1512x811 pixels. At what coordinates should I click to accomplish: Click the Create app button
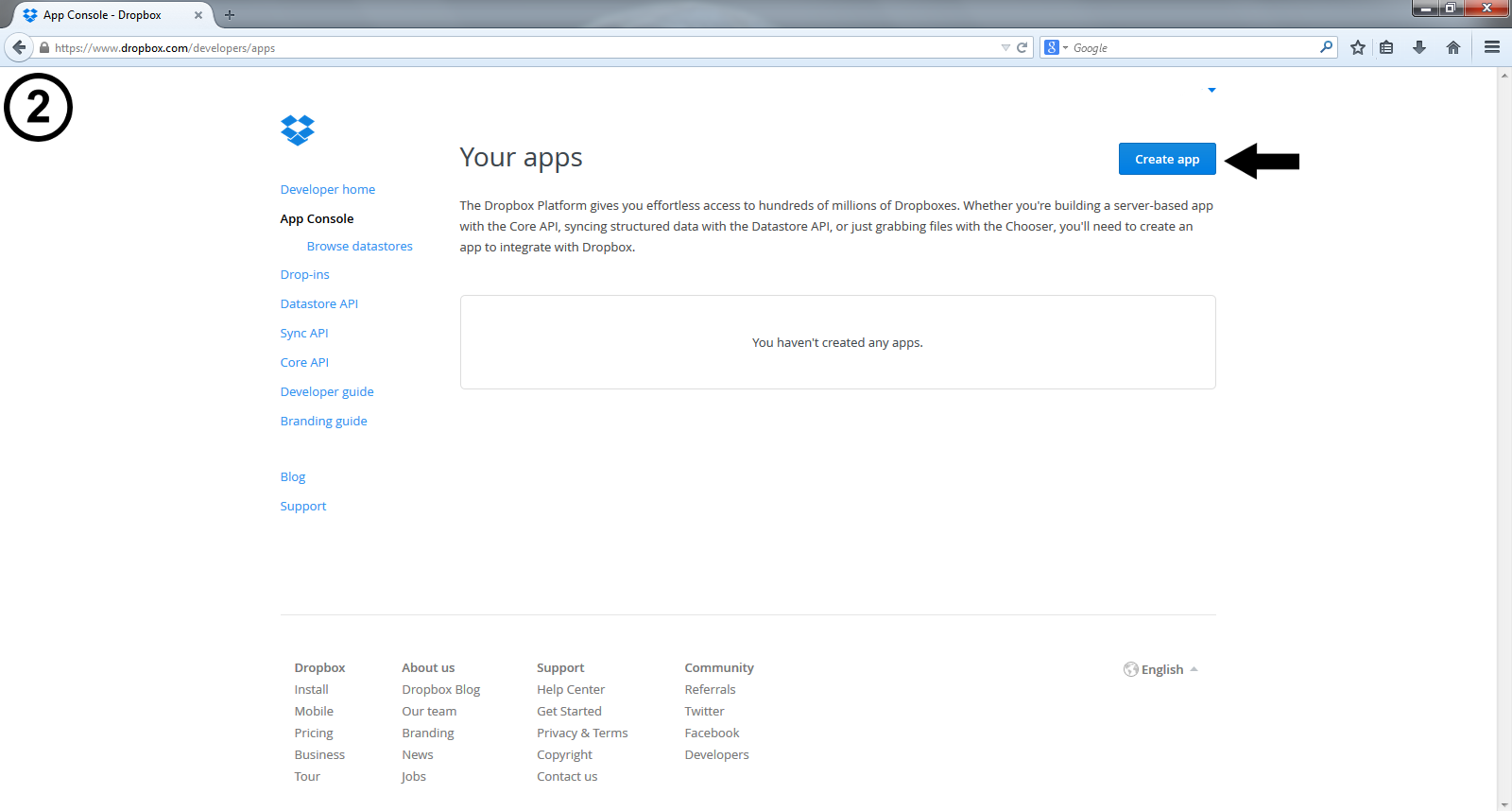(1167, 159)
